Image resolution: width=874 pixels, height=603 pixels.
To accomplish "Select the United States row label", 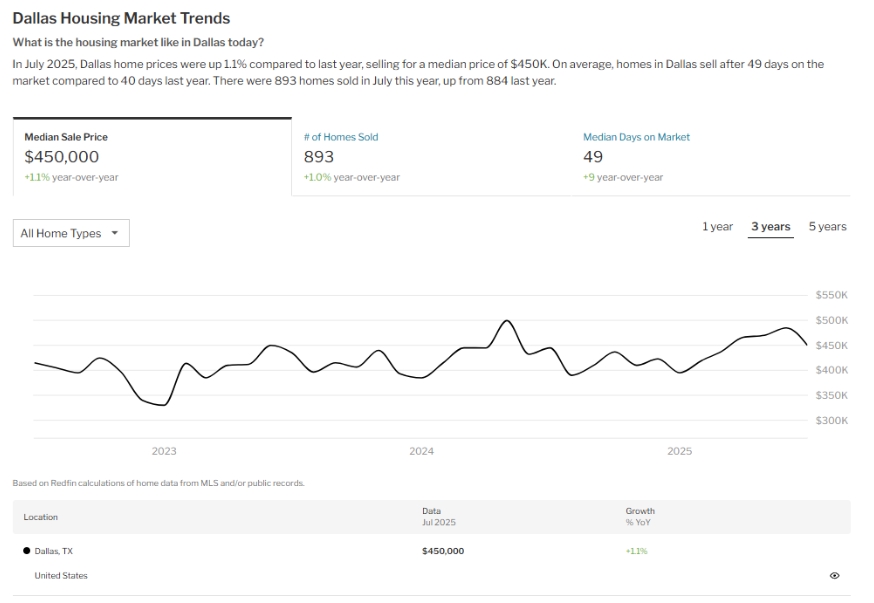I will [61, 576].
